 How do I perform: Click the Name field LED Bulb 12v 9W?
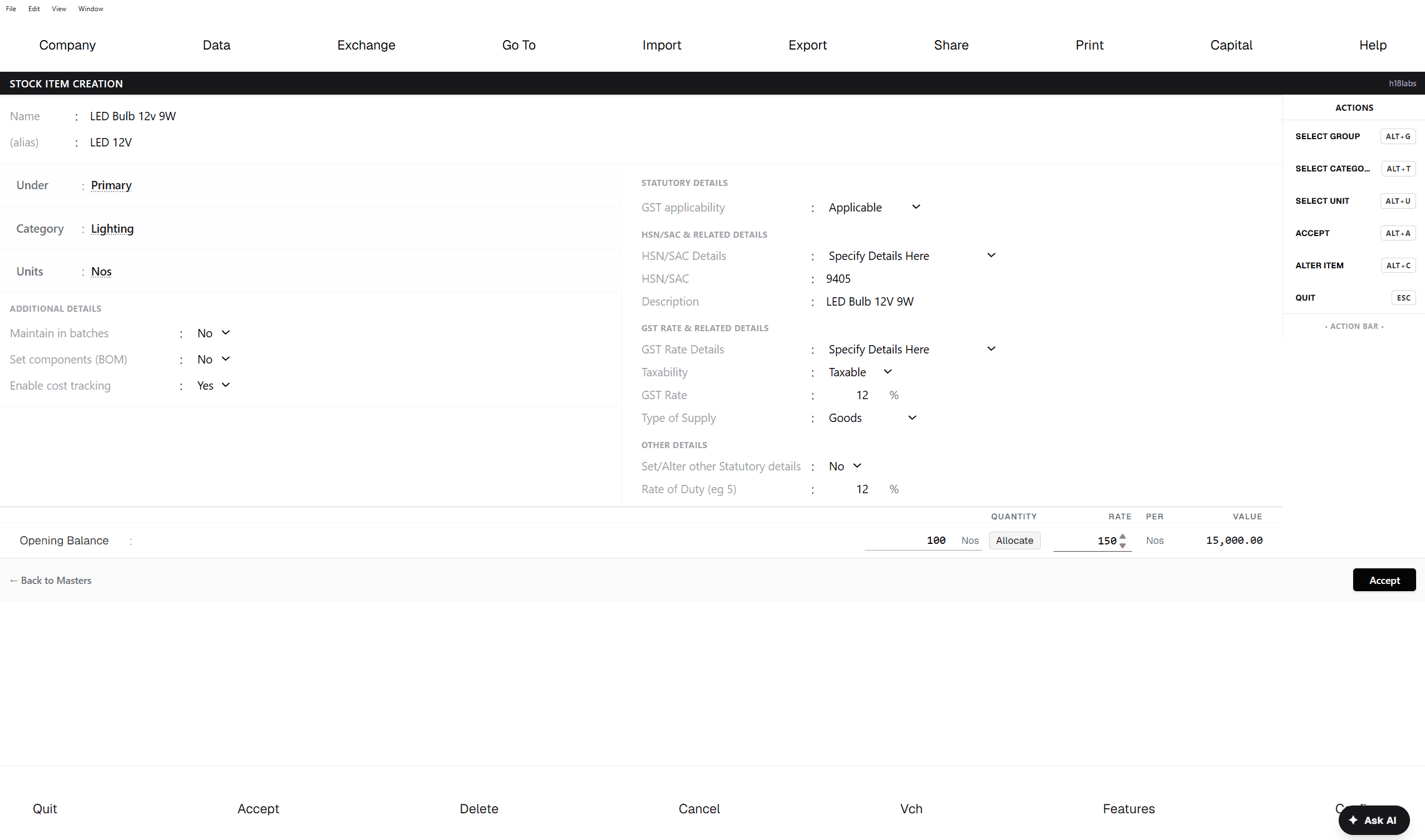click(x=133, y=116)
